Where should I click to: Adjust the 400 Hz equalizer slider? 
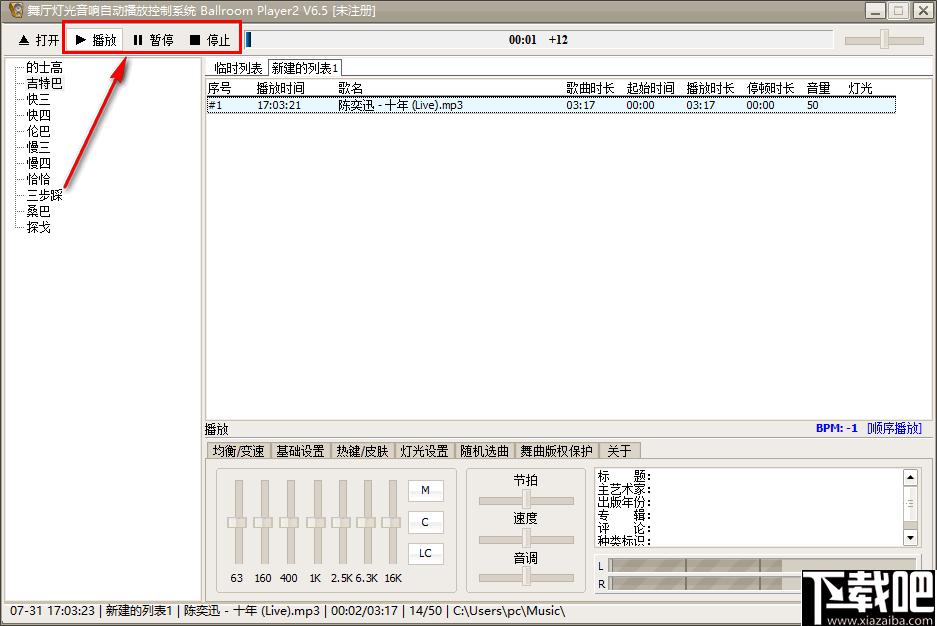pyautogui.click(x=290, y=522)
